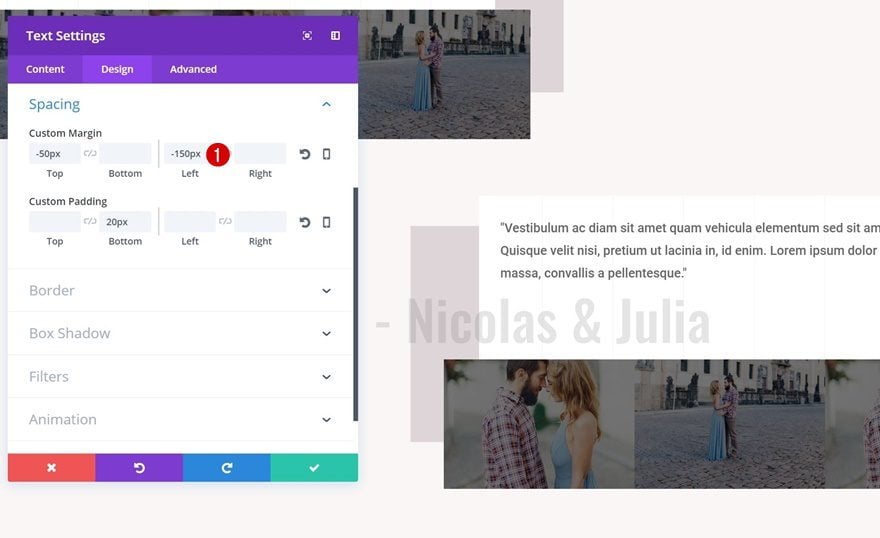The height and width of the screenshot is (538, 880).
Task: Open responsive options for Custom Margin
Action: 326,154
